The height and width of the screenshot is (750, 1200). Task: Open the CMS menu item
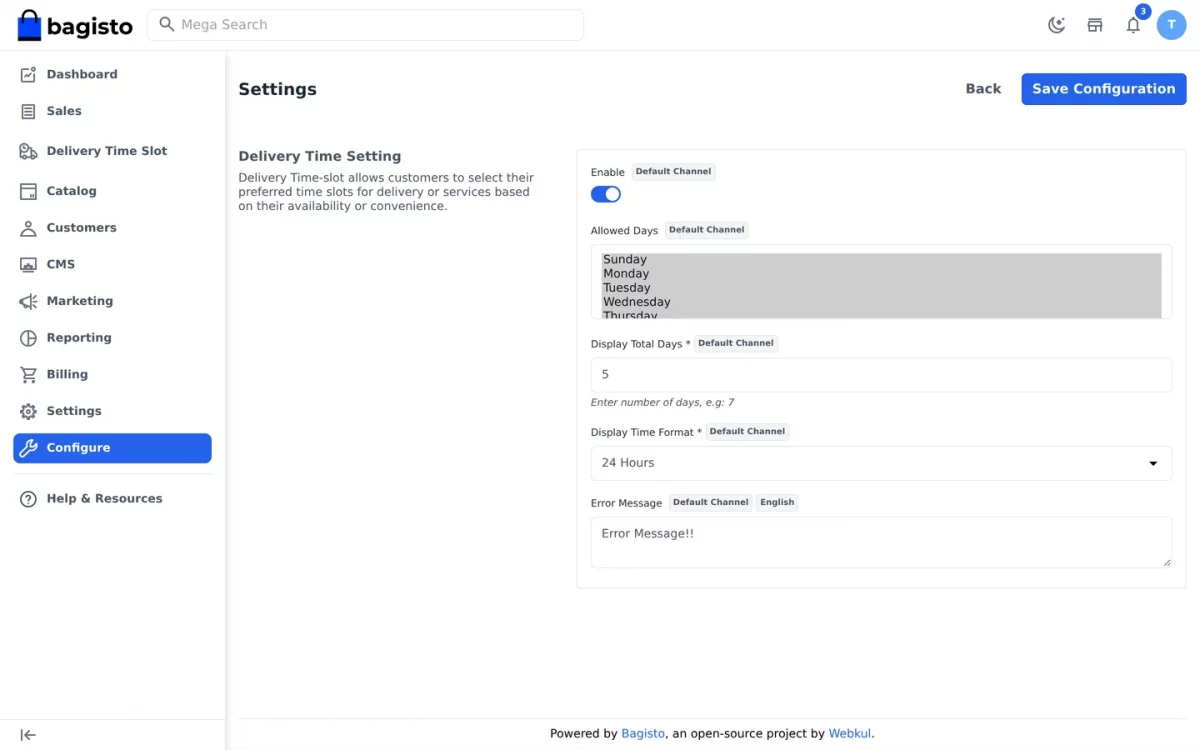112,264
